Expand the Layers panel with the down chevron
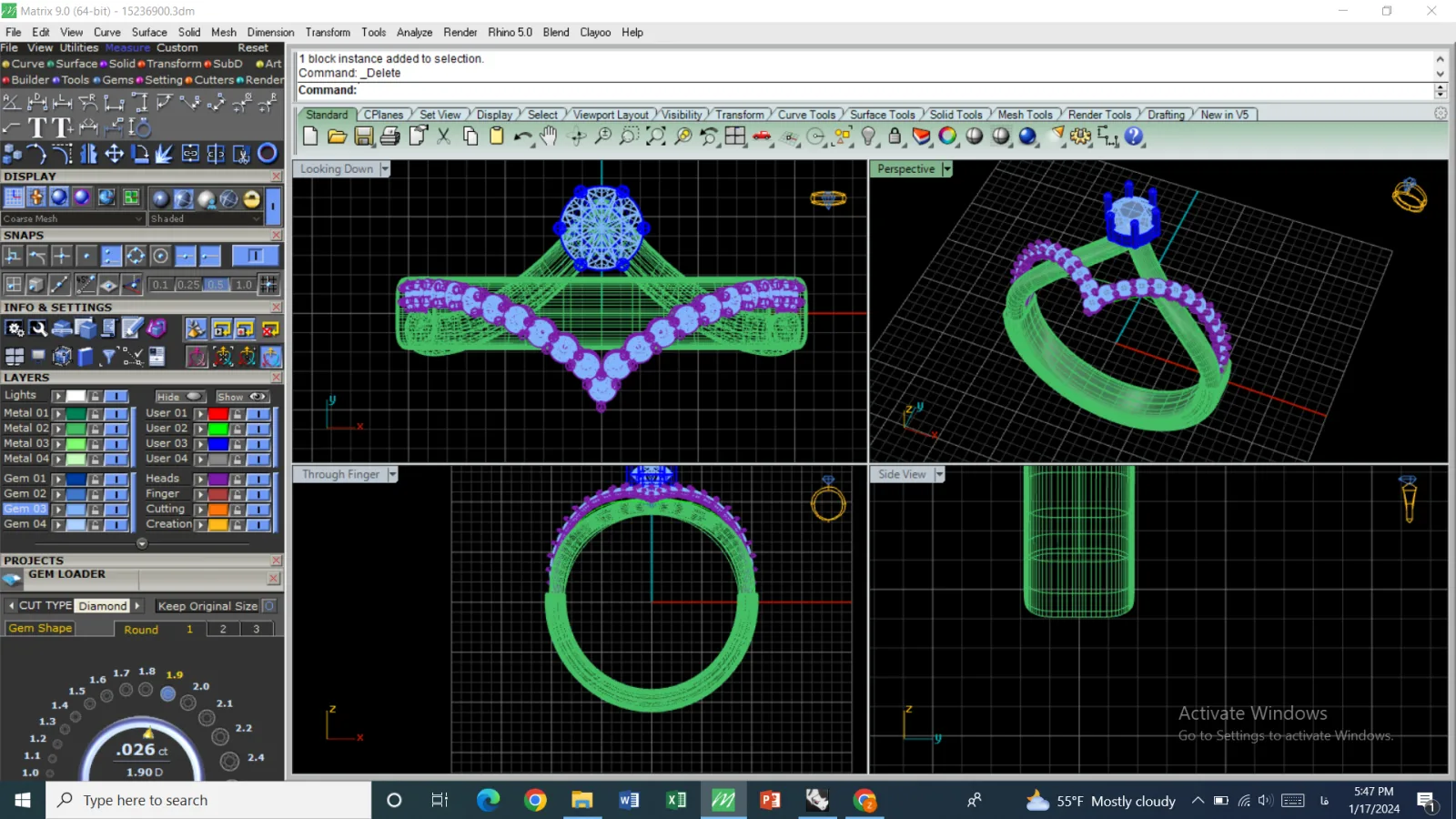1456x819 pixels. [142, 543]
